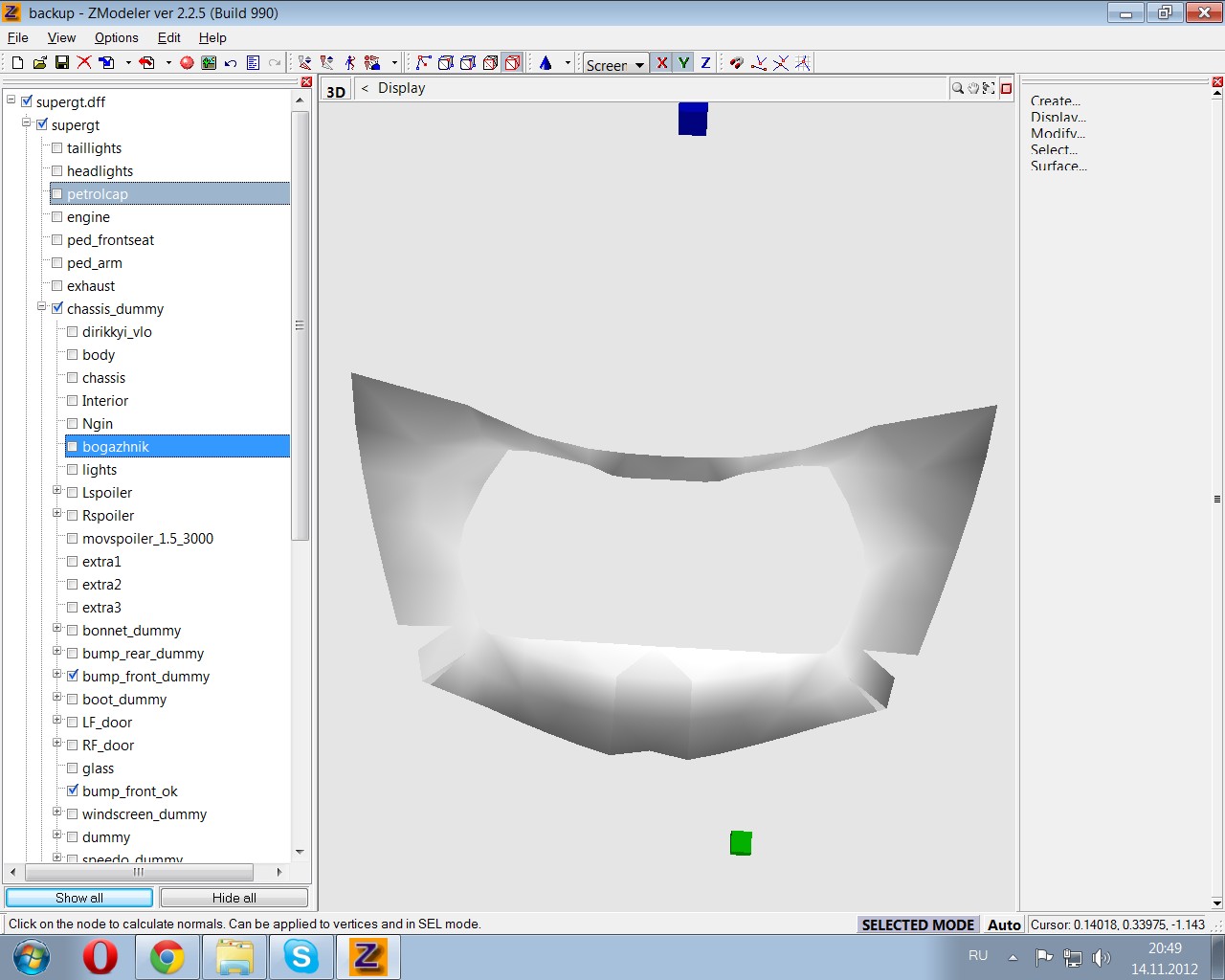This screenshot has height=980, width=1225.
Task: Toggle the X axis button
Action: coord(661,63)
